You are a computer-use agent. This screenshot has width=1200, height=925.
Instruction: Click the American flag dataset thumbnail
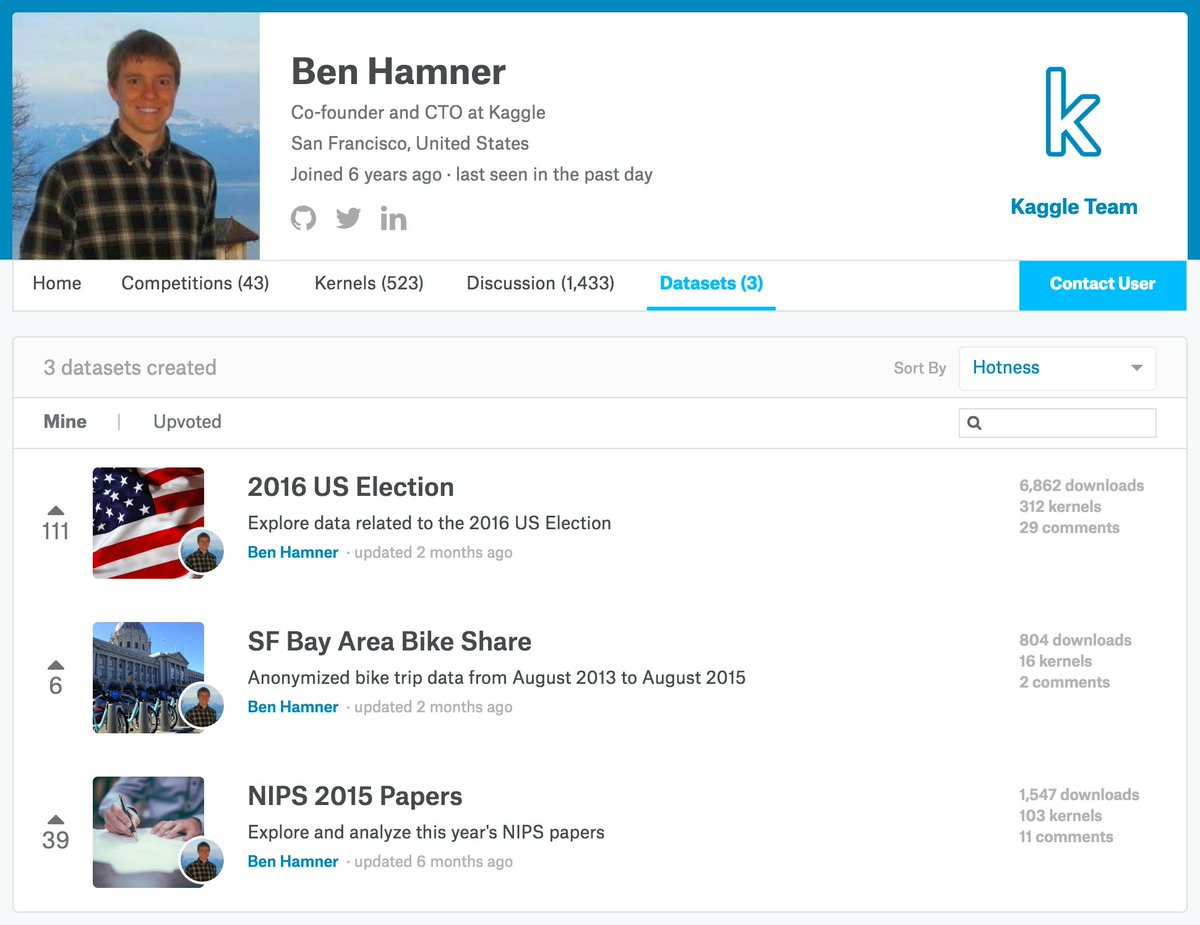pos(148,523)
